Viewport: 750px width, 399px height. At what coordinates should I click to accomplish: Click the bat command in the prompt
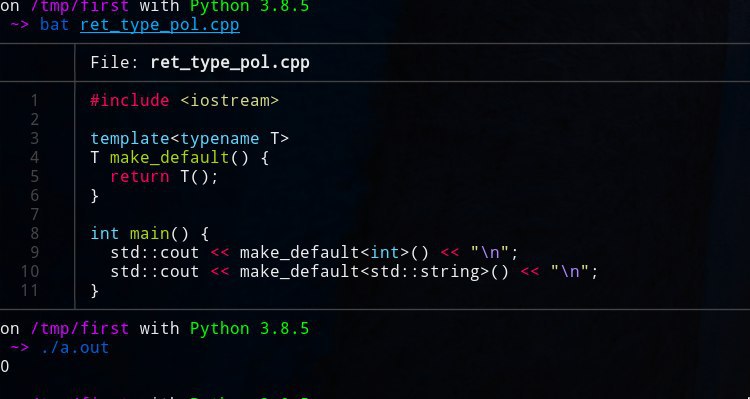[55, 24]
